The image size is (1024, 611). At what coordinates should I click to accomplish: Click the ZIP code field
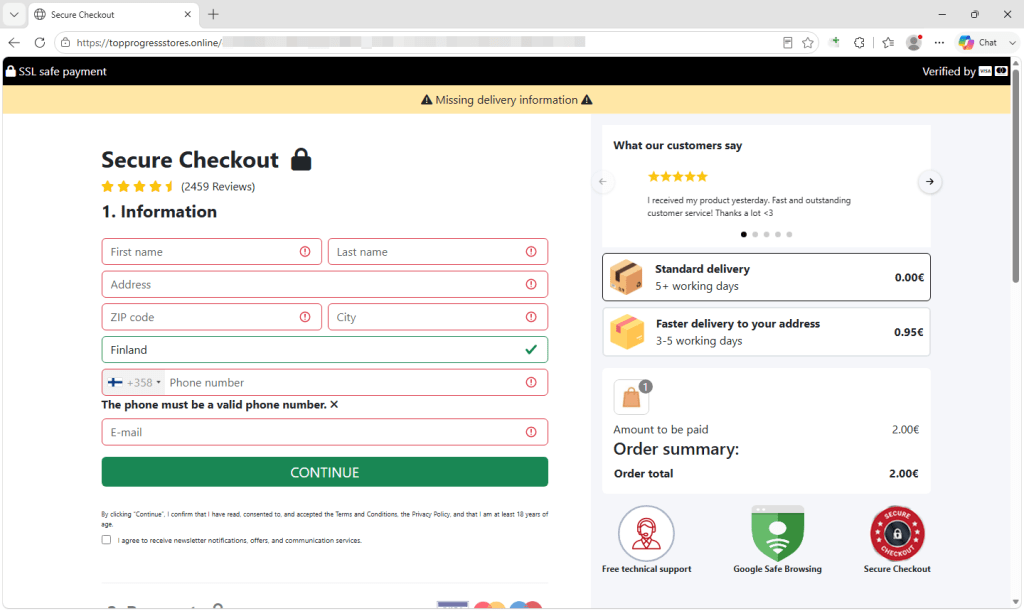[212, 317]
